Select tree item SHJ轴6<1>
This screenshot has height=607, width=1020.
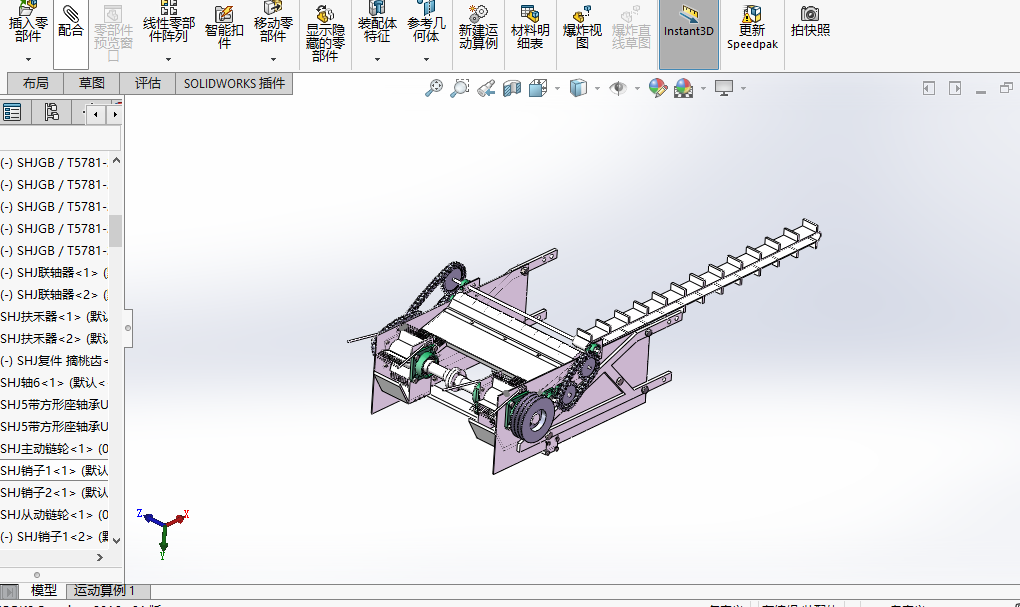pyautogui.click(x=54, y=383)
